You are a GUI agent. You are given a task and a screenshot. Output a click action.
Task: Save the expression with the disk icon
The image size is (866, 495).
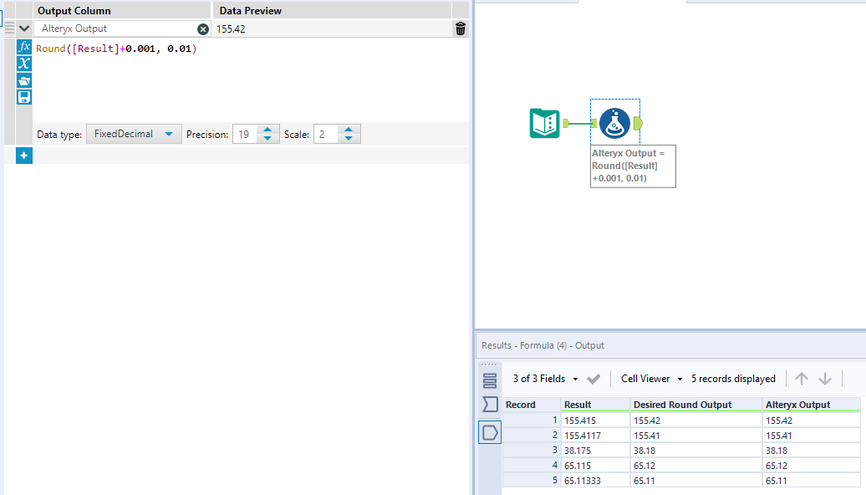point(24,97)
